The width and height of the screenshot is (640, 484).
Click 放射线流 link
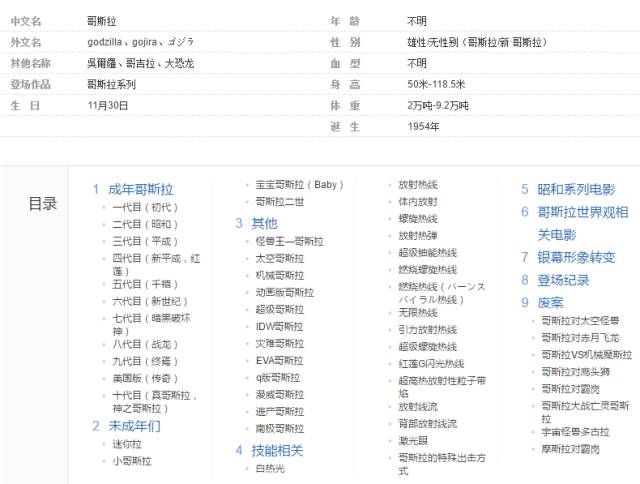point(418,407)
